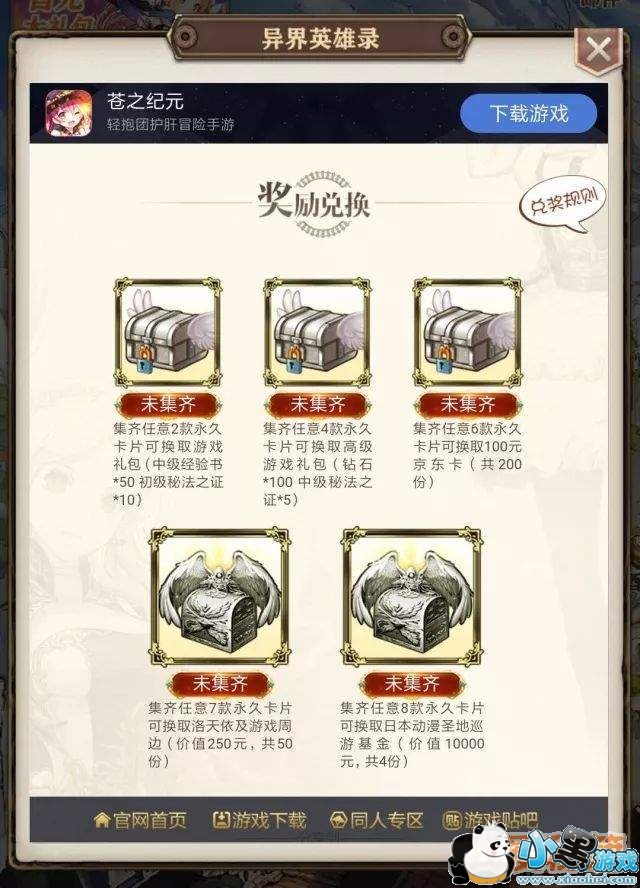Select the locked chest for 2 cards

click(168, 332)
